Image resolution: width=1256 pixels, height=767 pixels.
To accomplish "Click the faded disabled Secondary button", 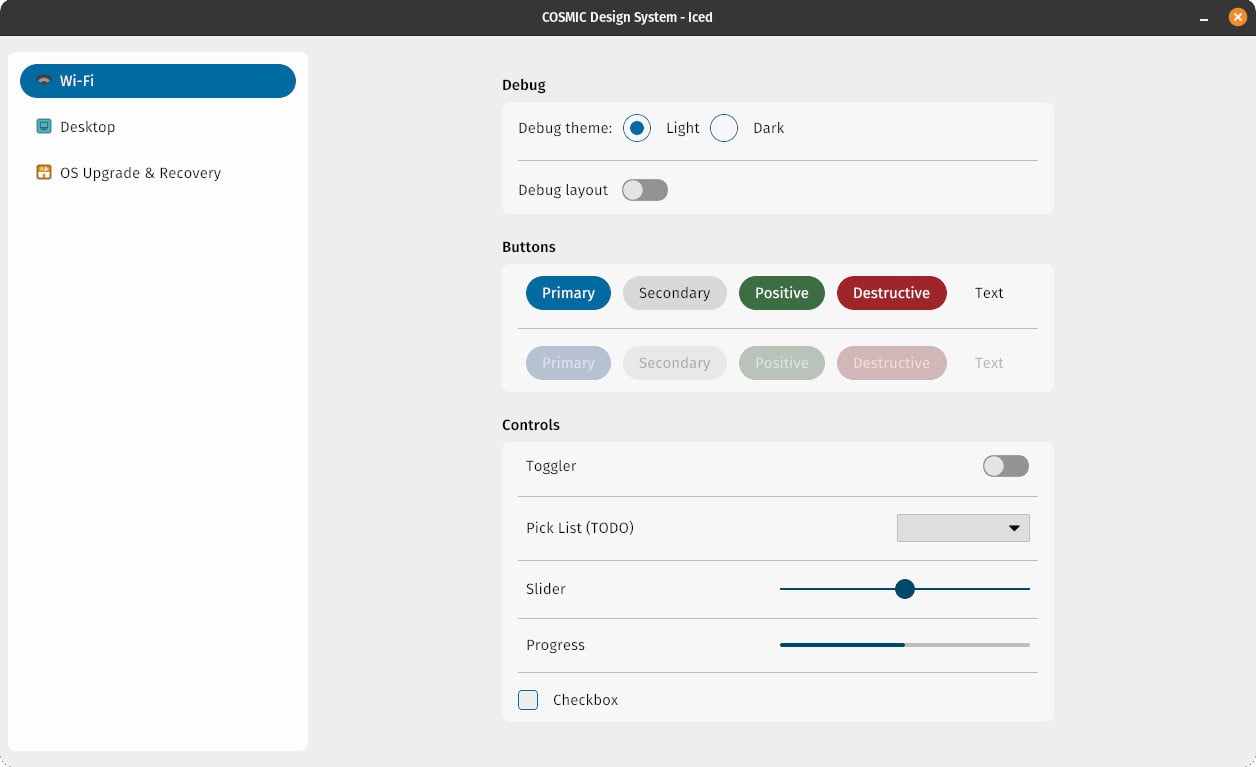I will click(675, 363).
